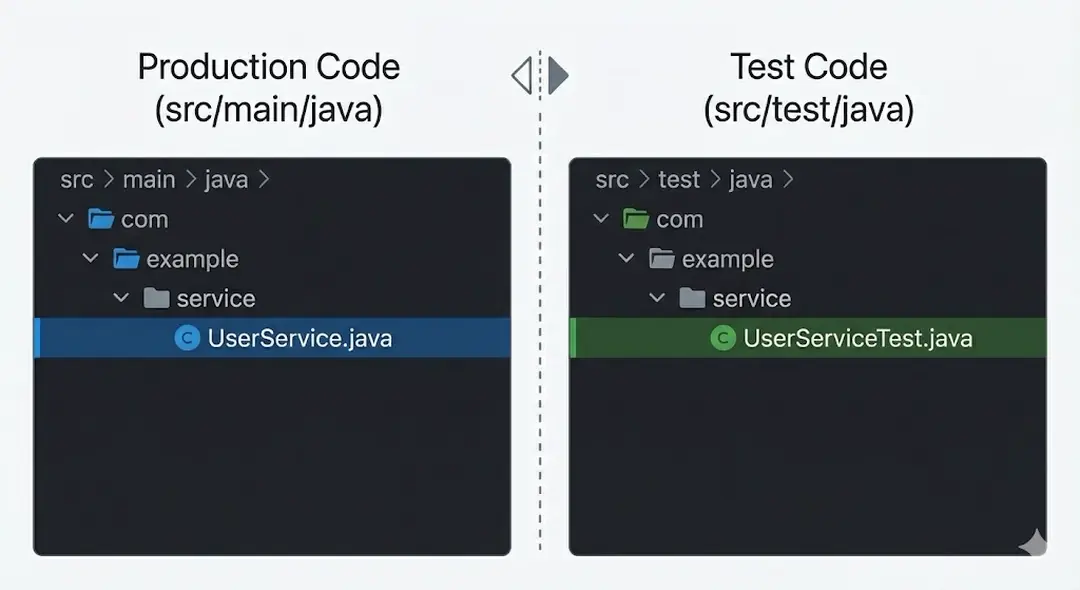Click the service folder icon under main
This screenshot has height=590, width=1080.
pyautogui.click(x=156, y=298)
